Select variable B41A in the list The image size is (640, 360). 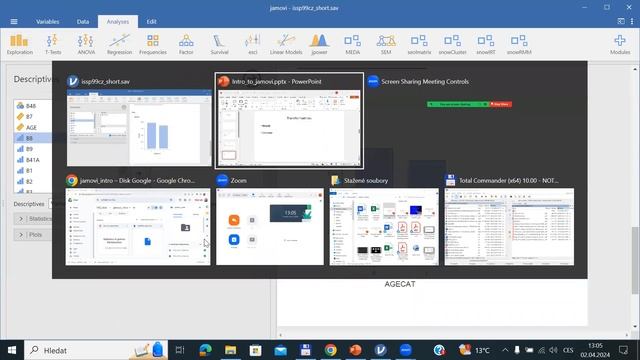tap(33, 160)
